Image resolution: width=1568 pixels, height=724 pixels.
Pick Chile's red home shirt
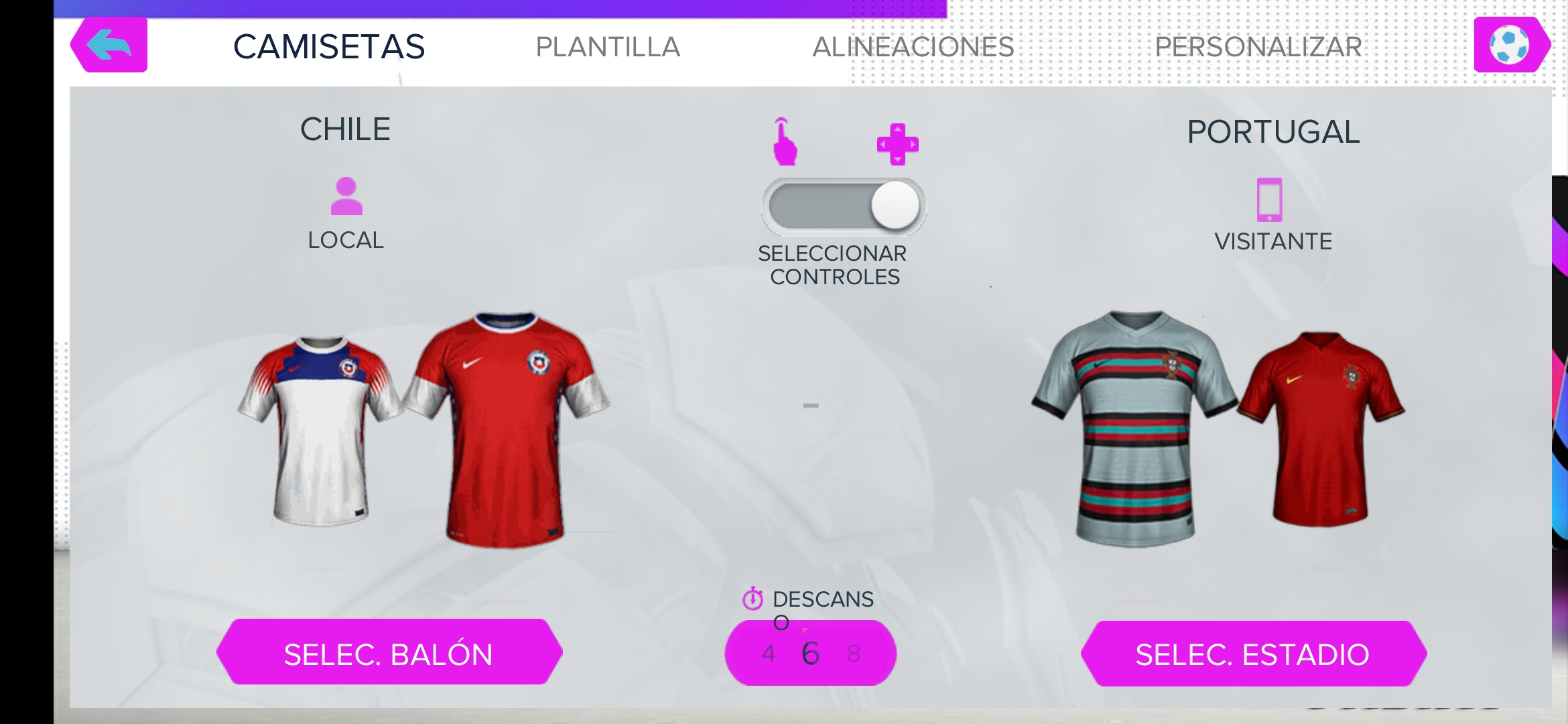click(507, 429)
